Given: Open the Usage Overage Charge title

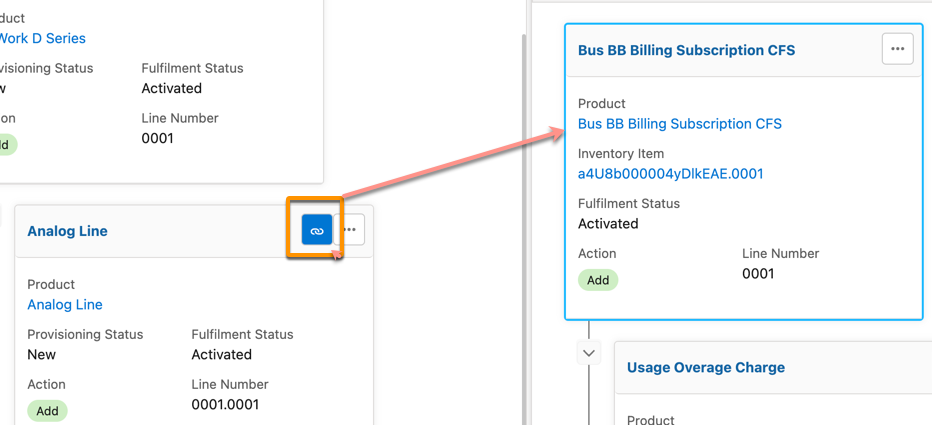Looking at the screenshot, I should point(705,367).
